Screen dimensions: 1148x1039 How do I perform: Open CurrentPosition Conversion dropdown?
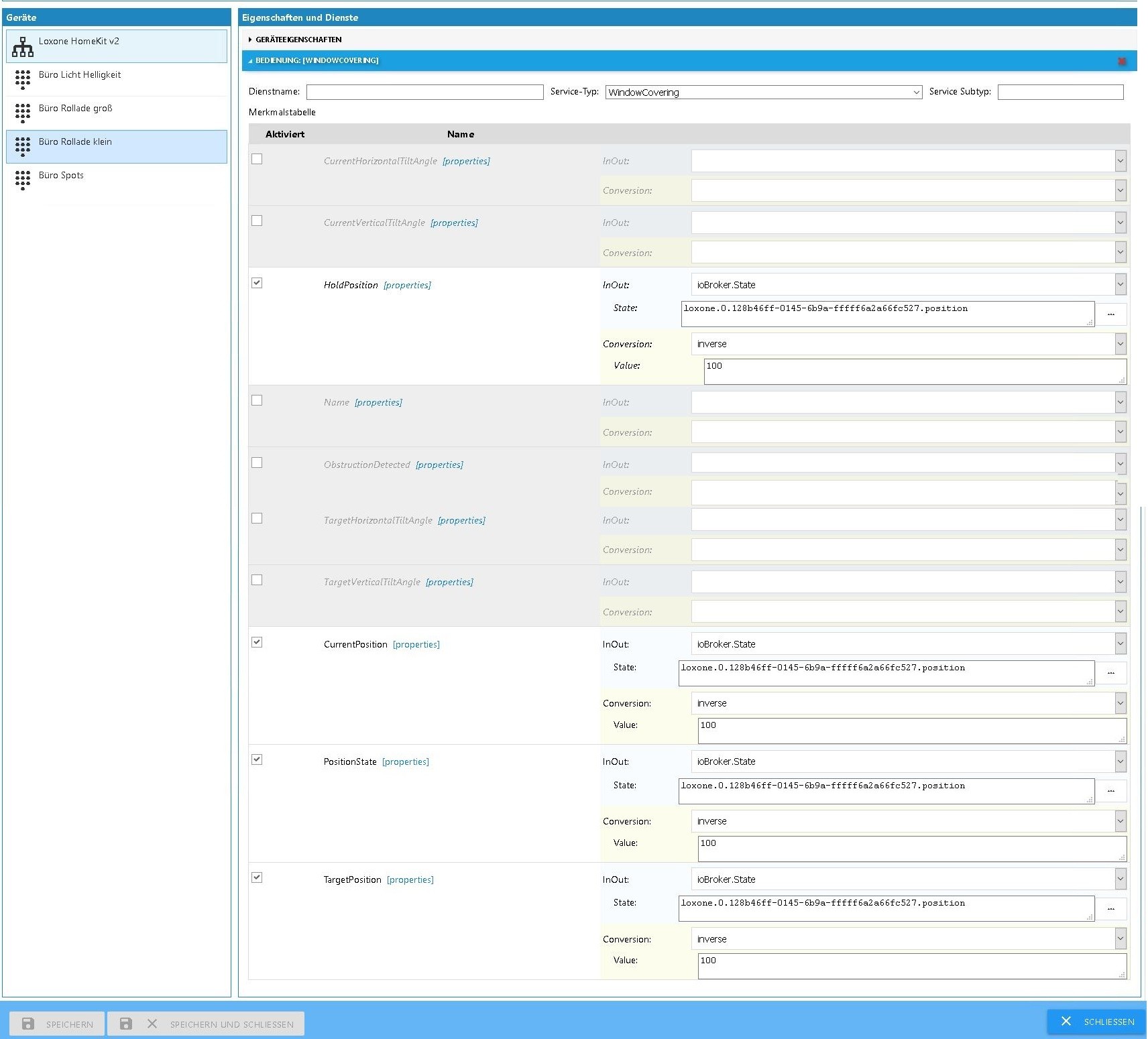[x=909, y=702]
